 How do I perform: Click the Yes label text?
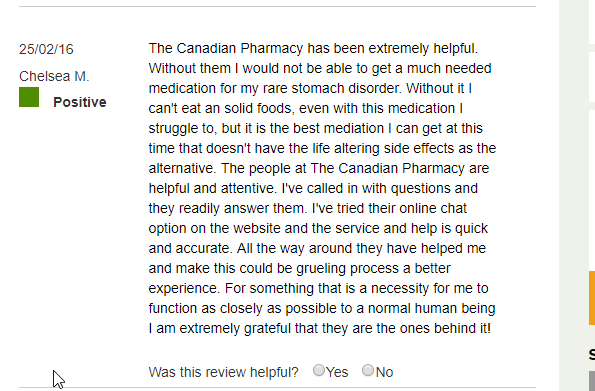[337, 372]
